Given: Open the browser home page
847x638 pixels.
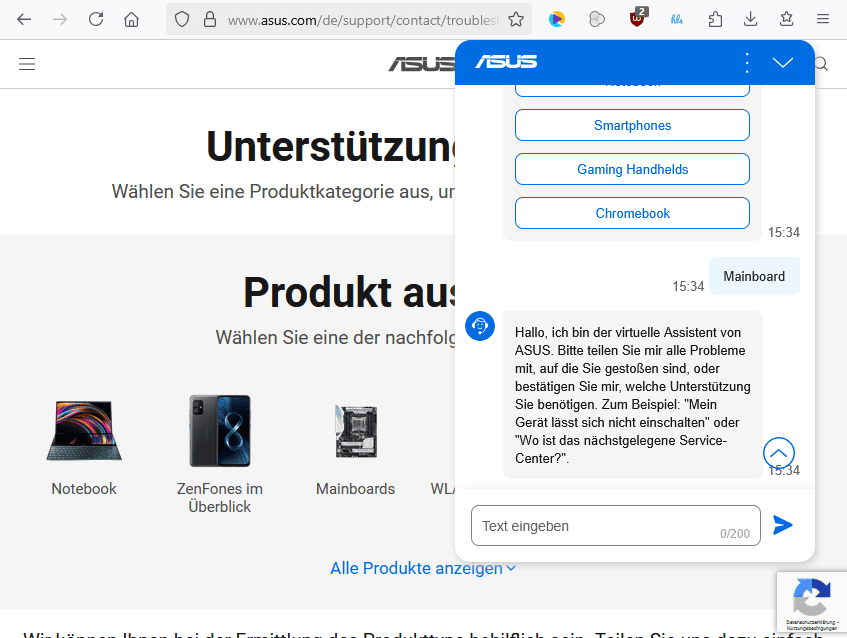Looking at the screenshot, I should pyautogui.click(x=131, y=20).
